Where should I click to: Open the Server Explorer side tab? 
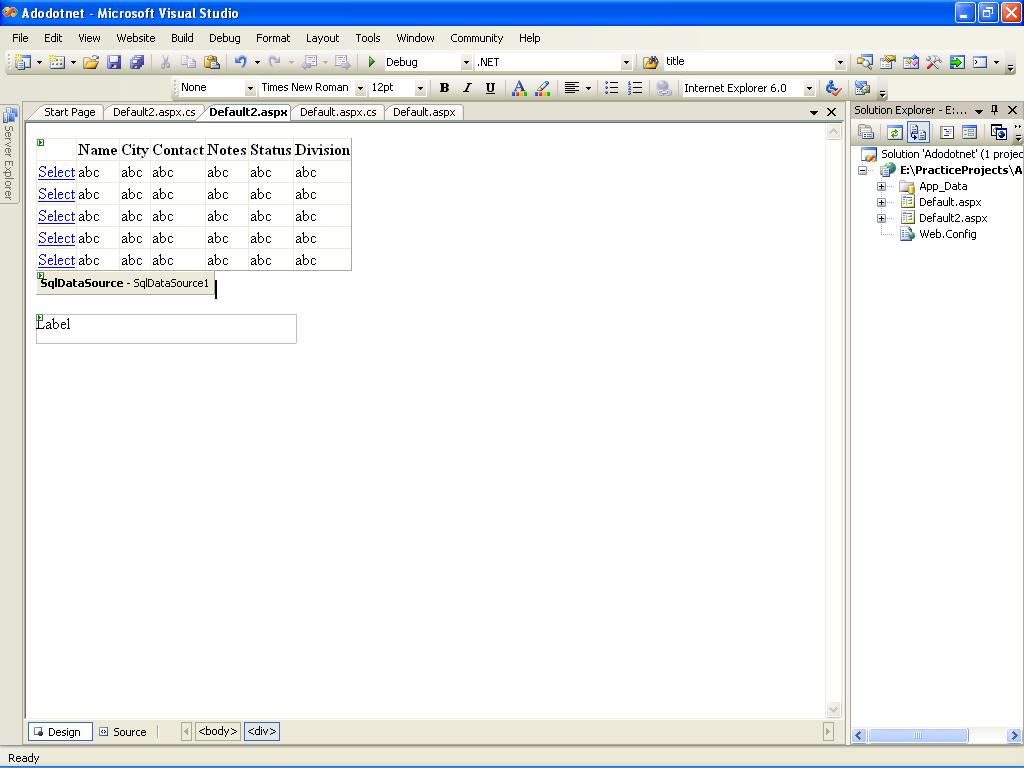tap(9, 153)
